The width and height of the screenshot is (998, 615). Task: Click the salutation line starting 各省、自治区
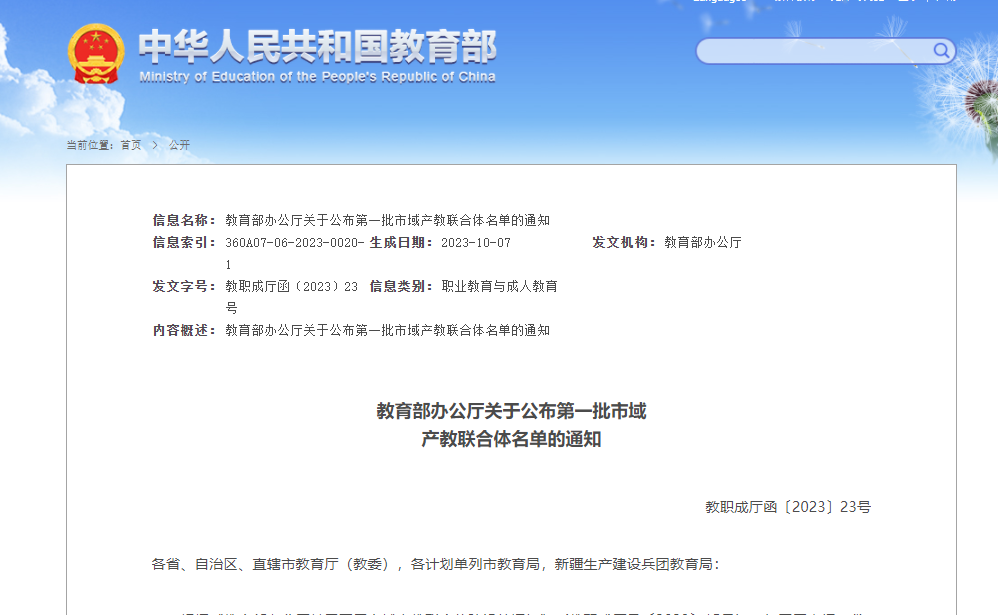click(435, 564)
